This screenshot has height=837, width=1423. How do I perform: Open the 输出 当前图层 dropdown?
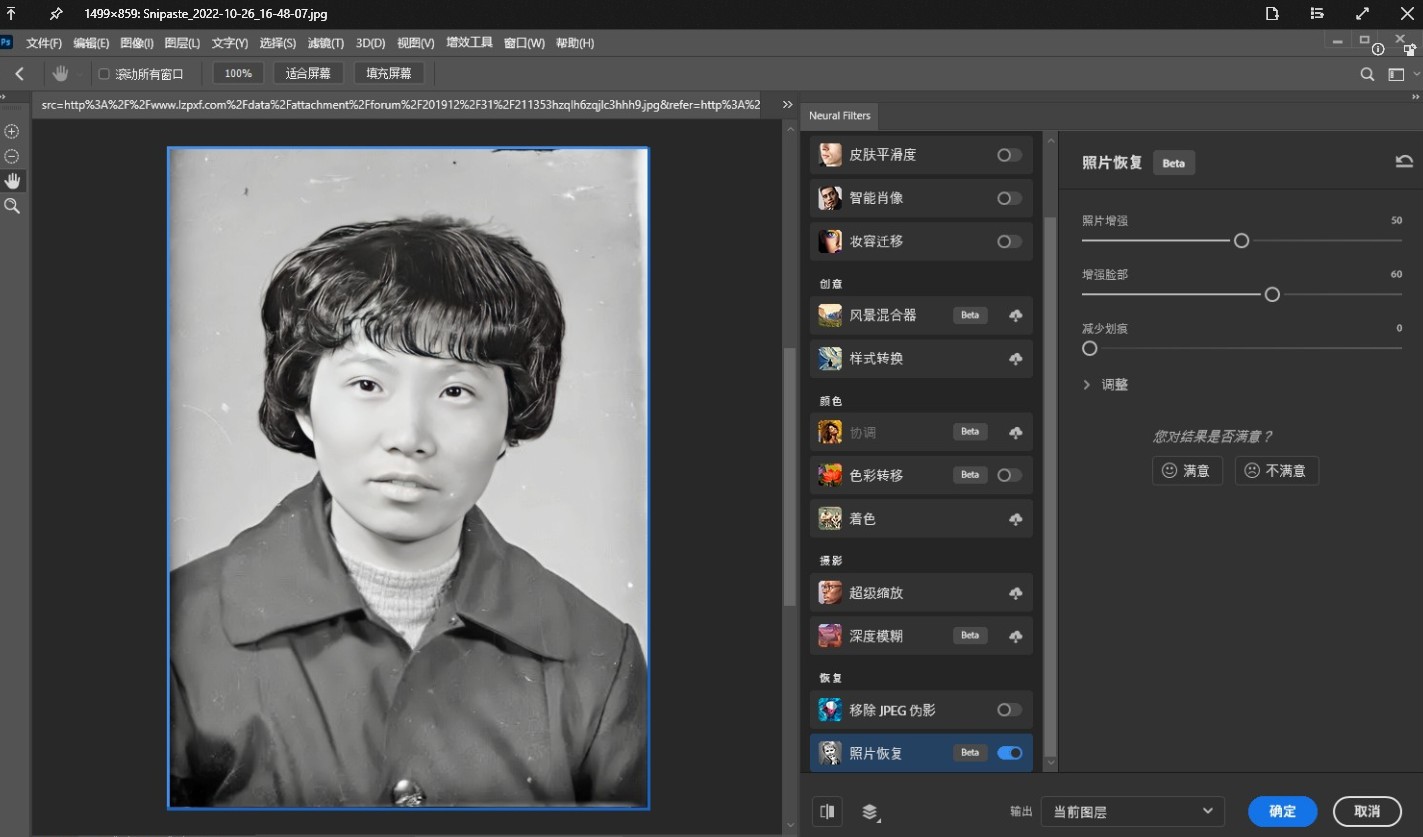click(1132, 811)
